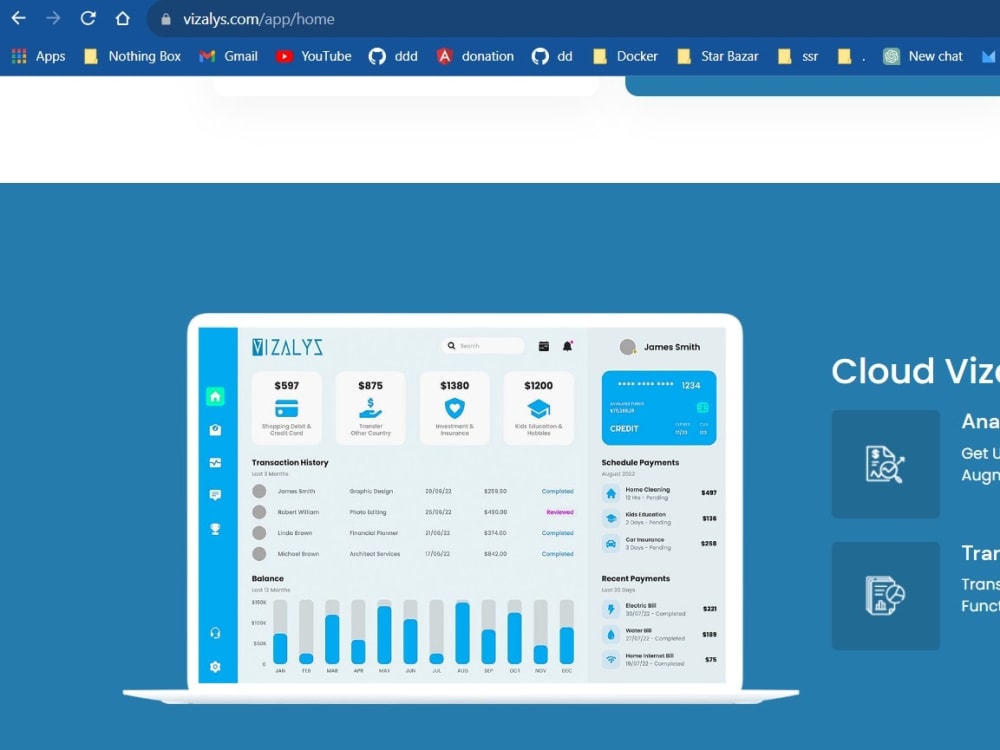Viewport: 1000px width, 750px height.
Task: Click the dashboard laptop mockup image
Action: (461, 508)
